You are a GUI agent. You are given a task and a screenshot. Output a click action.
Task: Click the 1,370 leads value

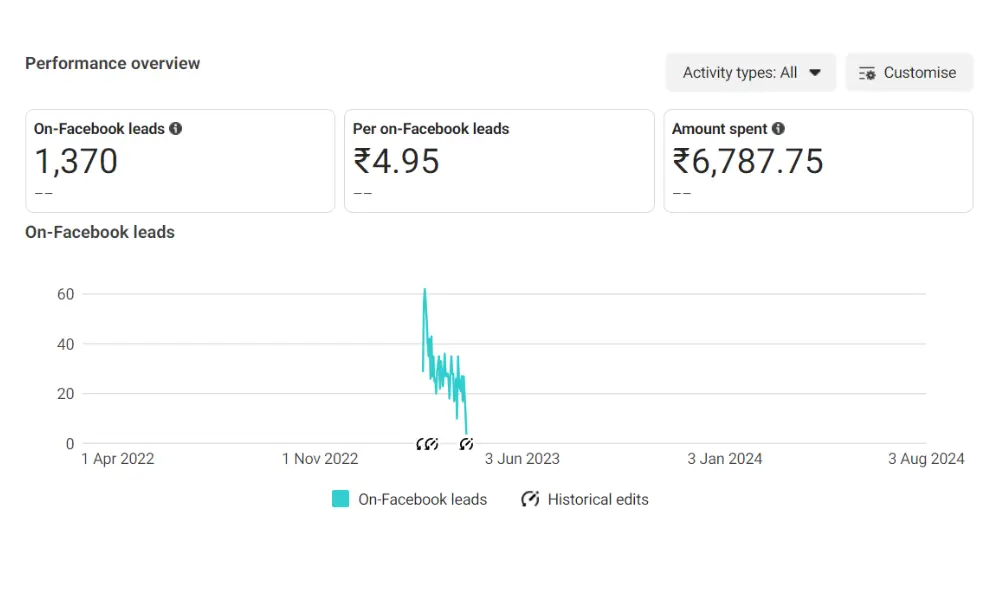click(x=76, y=161)
